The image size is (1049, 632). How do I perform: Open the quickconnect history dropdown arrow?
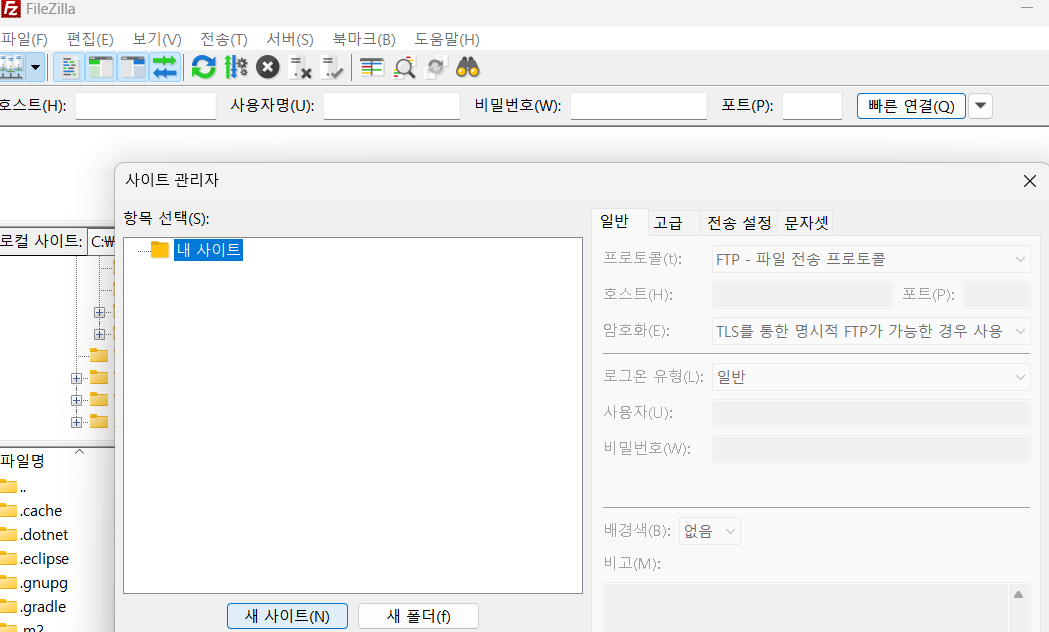tap(980, 106)
